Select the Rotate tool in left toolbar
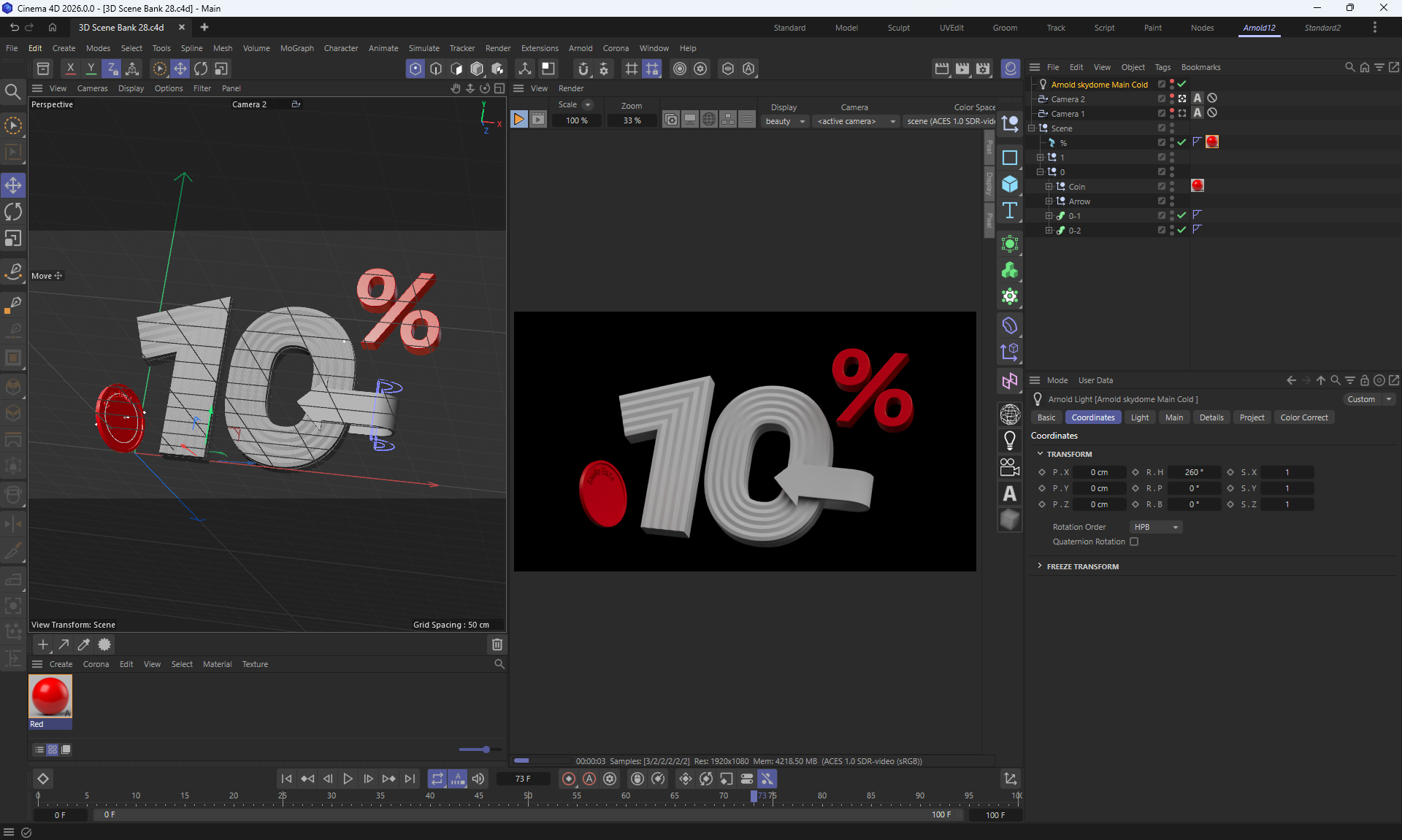 13,212
